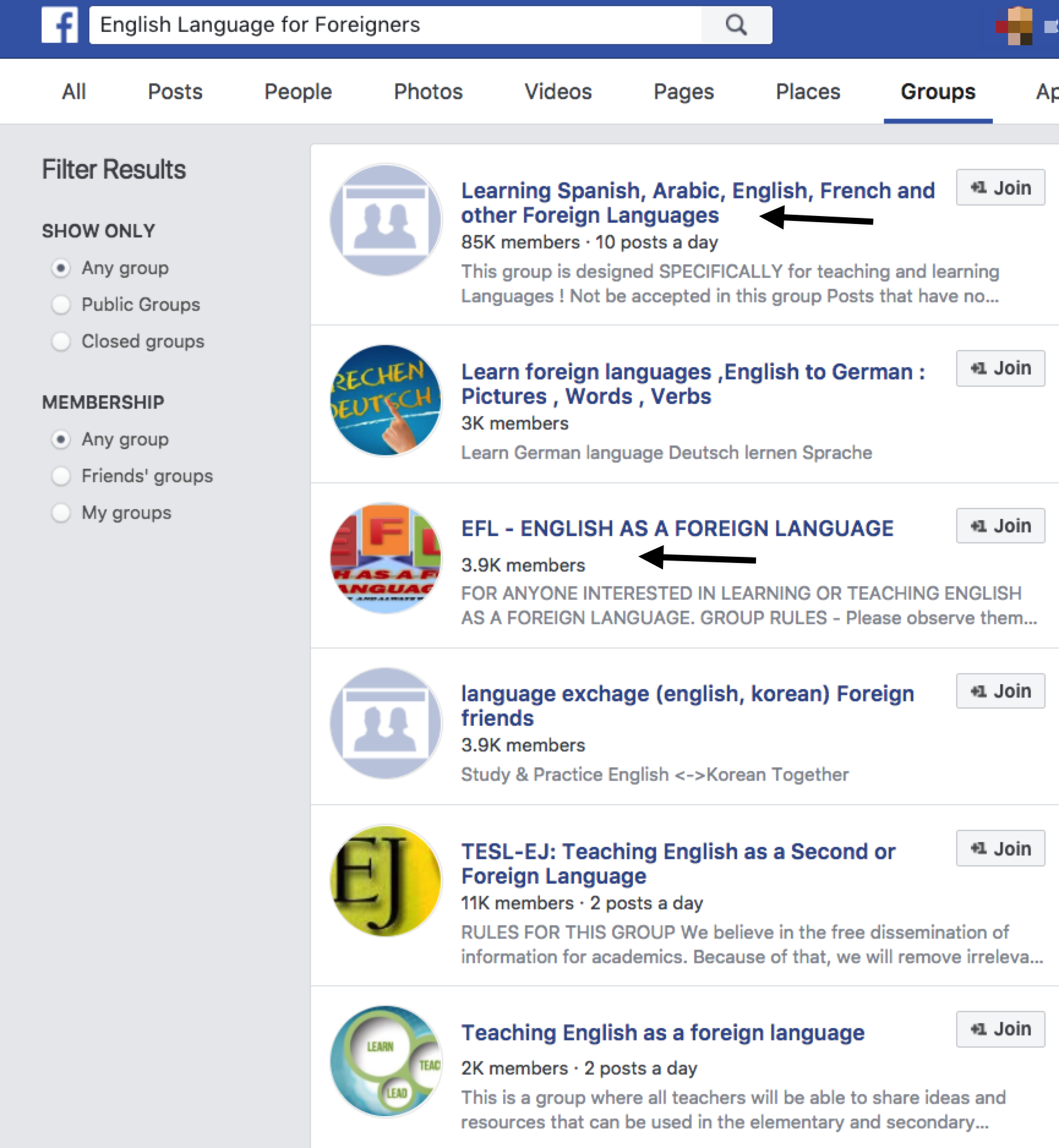Join the Learn foreign languages German group

[1000, 368]
